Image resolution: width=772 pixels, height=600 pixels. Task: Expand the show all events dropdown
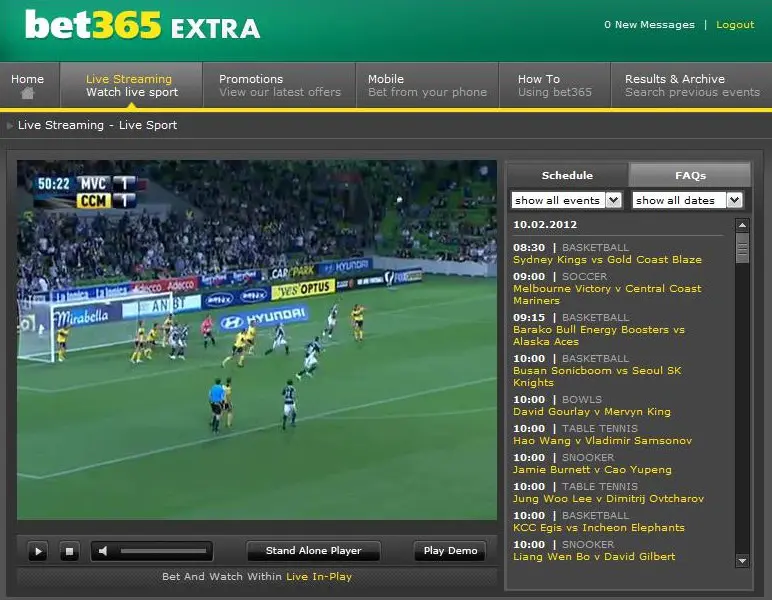pos(567,200)
